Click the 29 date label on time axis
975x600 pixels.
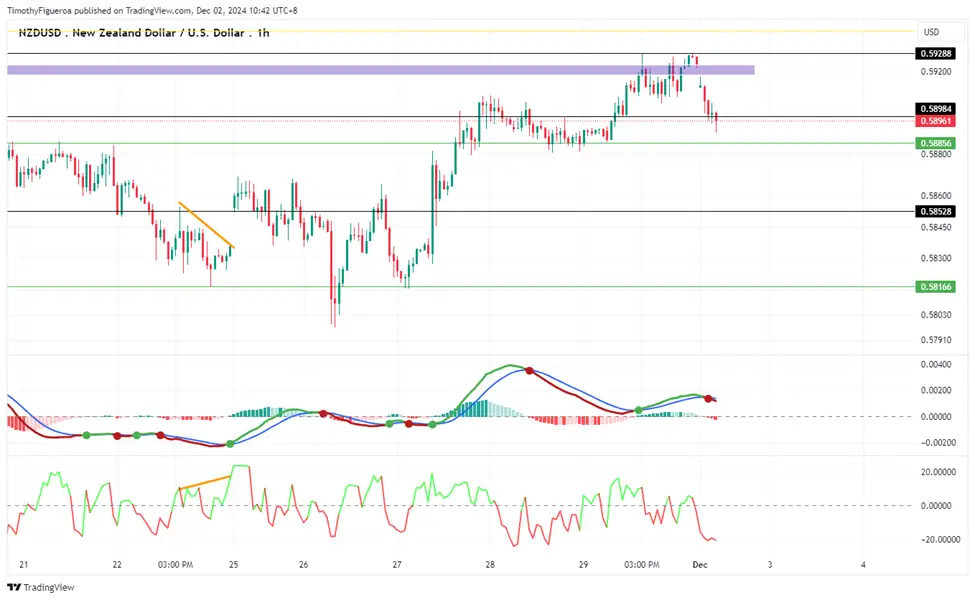(583, 565)
